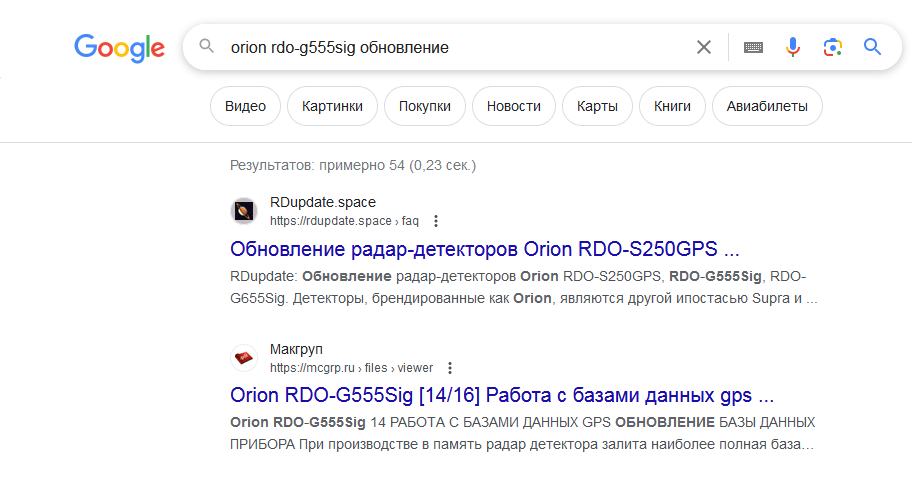912x485 pixels.
Task: Open the Orion RDO-G555Sig Работа с базами link
Action: 502,394
